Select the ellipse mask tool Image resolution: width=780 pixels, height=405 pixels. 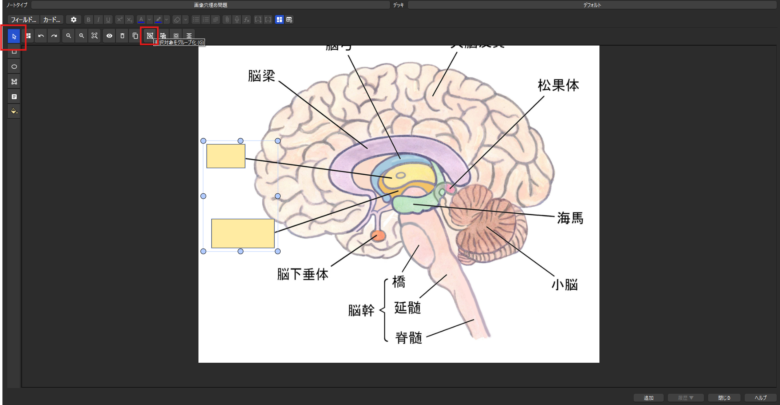[x=14, y=66]
